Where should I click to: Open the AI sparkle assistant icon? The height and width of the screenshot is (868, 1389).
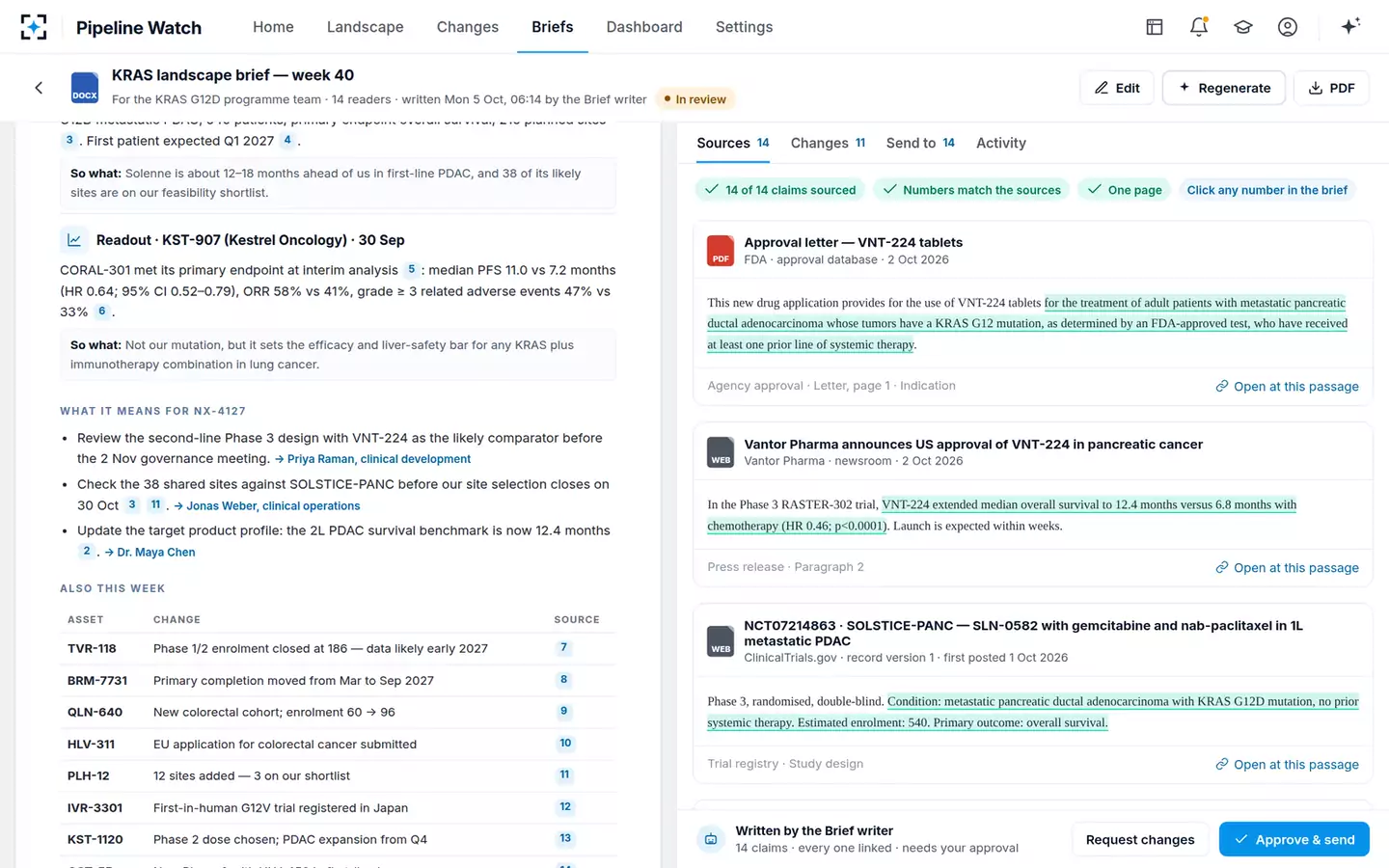[x=1350, y=26]
